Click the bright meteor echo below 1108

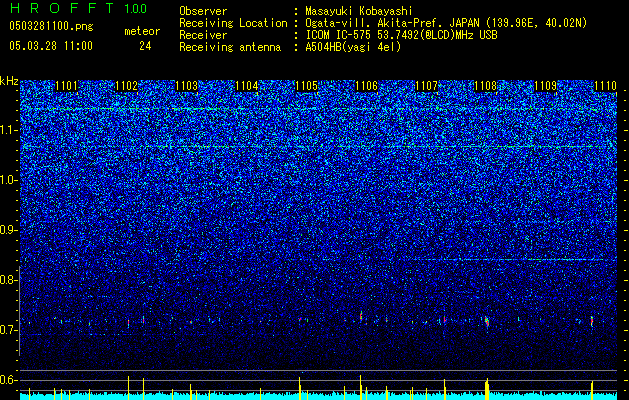[487, 321]
